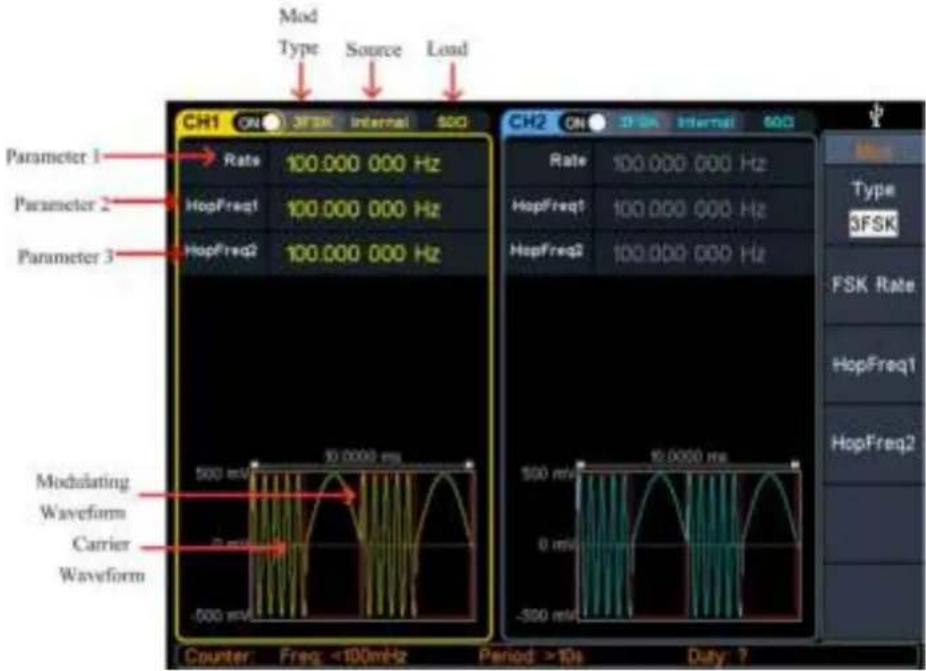Click the CH1 waveform preview graph

click(363, 545)
